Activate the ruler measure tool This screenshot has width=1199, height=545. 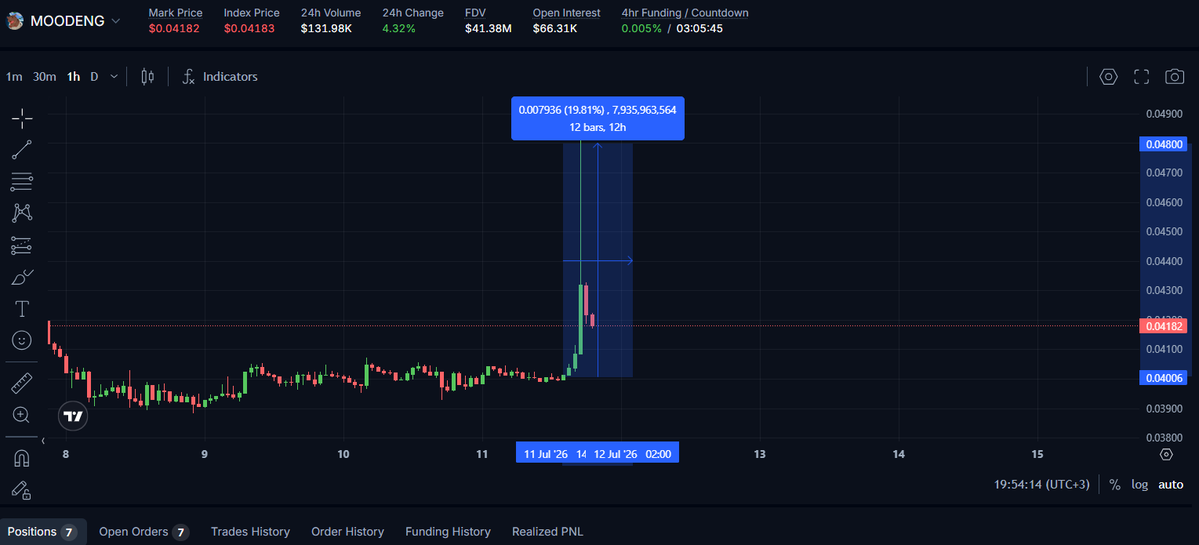22,383
